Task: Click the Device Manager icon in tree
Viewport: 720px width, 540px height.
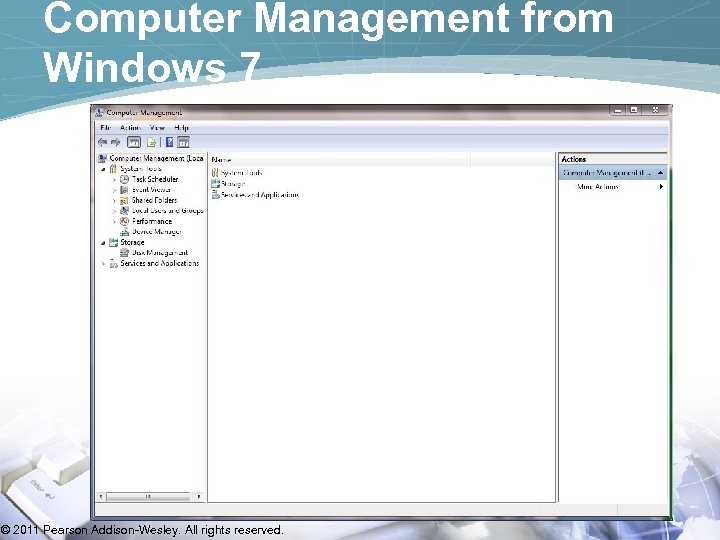Action: 124,232
